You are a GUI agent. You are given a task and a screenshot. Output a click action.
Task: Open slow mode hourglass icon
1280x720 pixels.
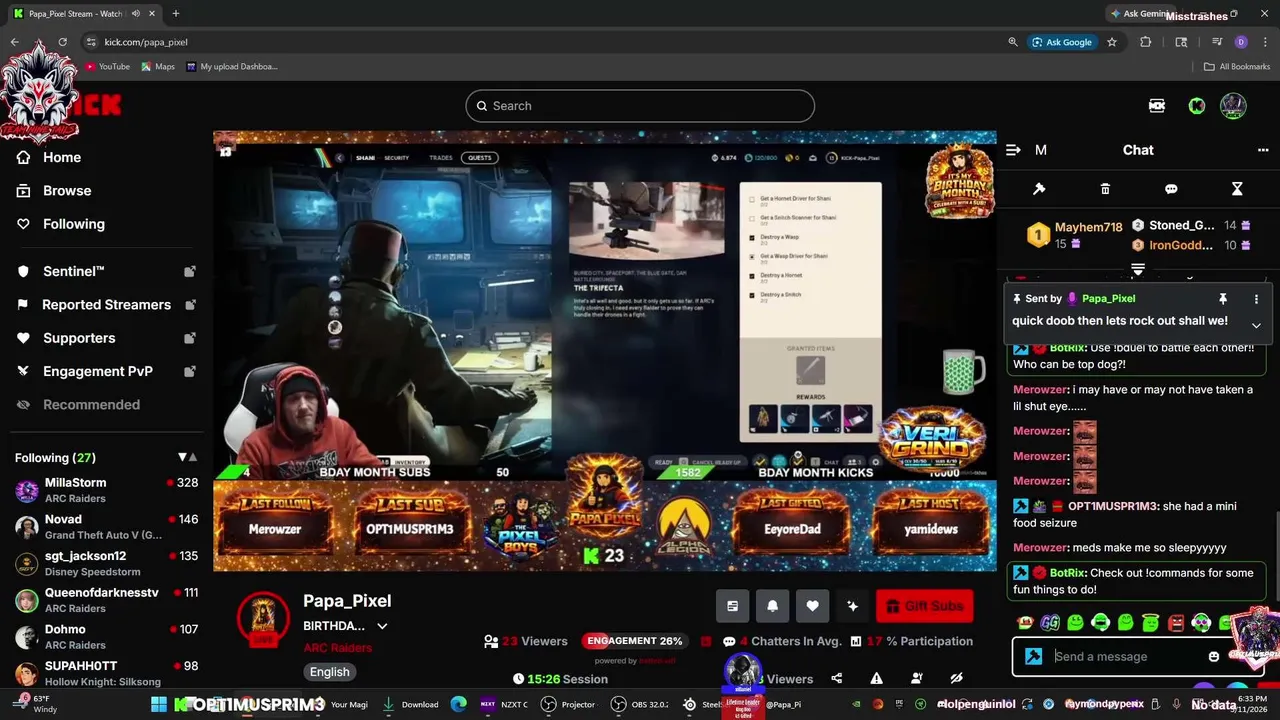[x=1237, y=189]
